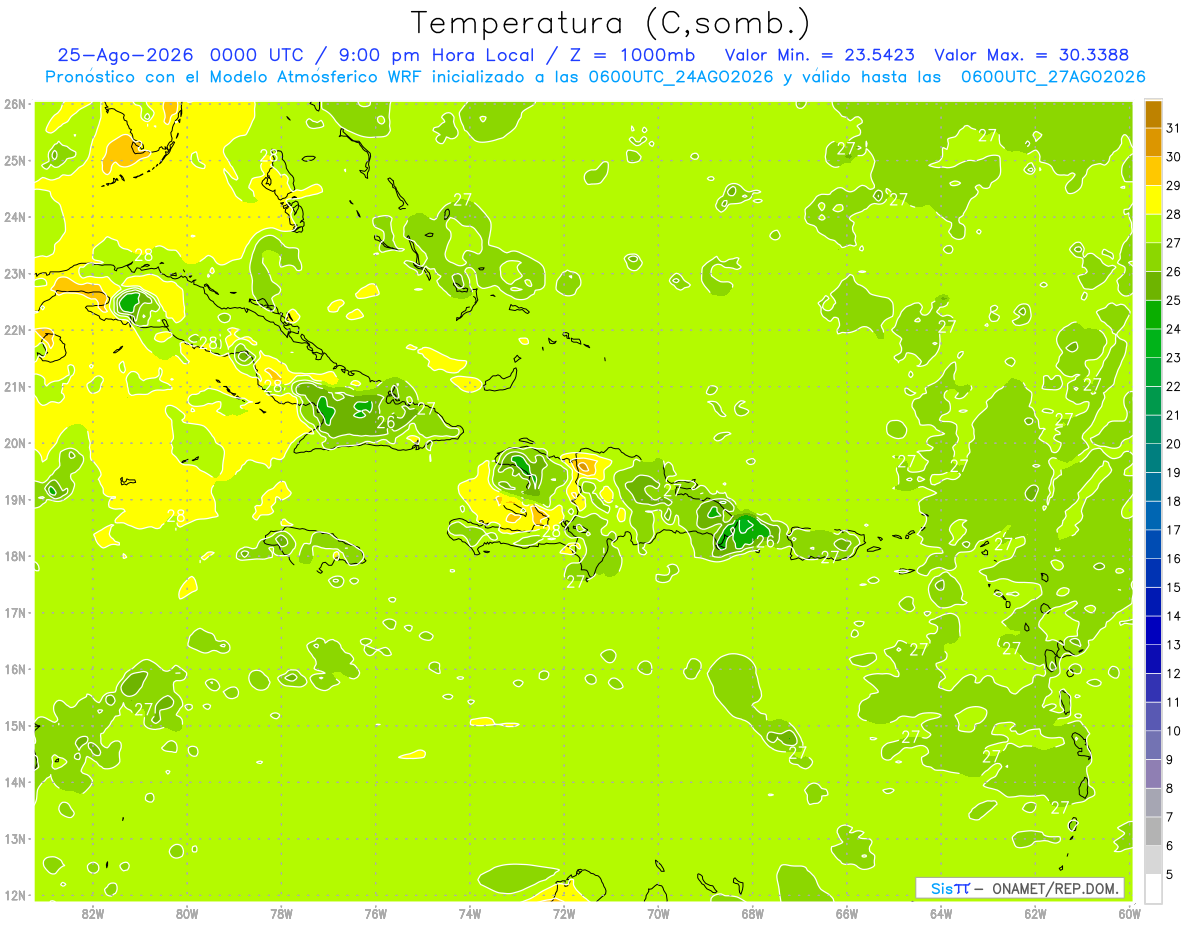Click the '20N' latitude axis label

15,443
